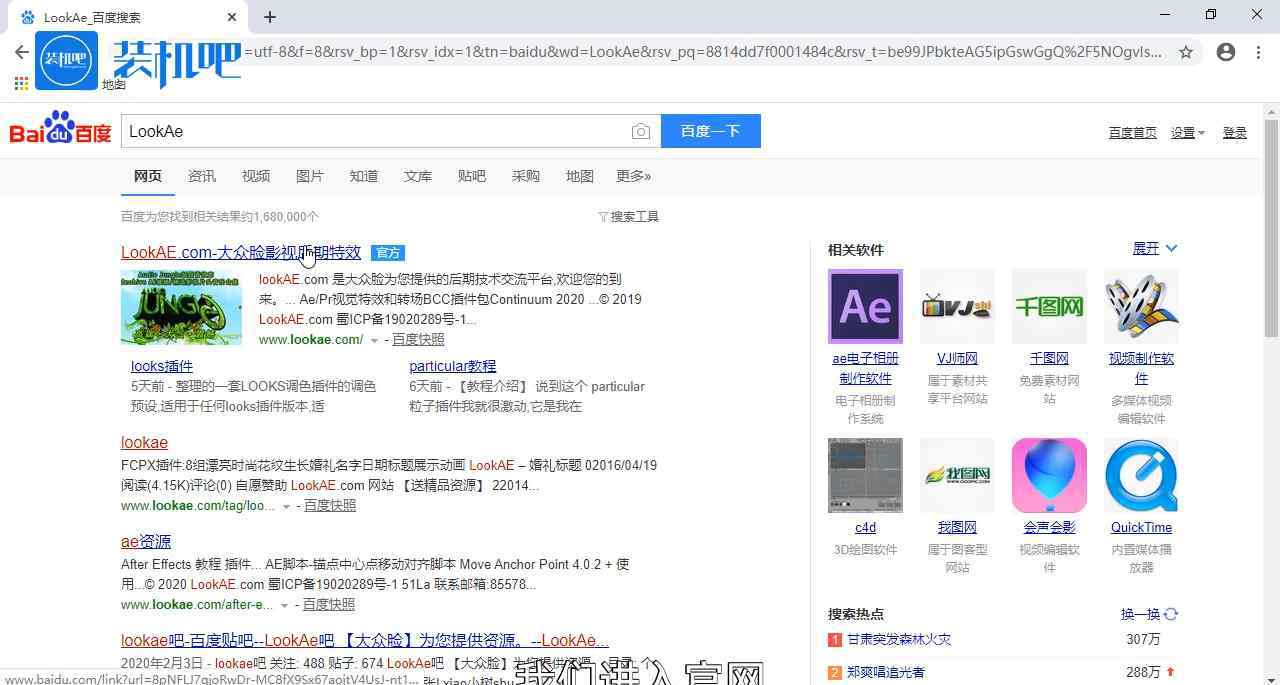Switch to the 文库 tab
The image size is (1280, 685).
418,176
